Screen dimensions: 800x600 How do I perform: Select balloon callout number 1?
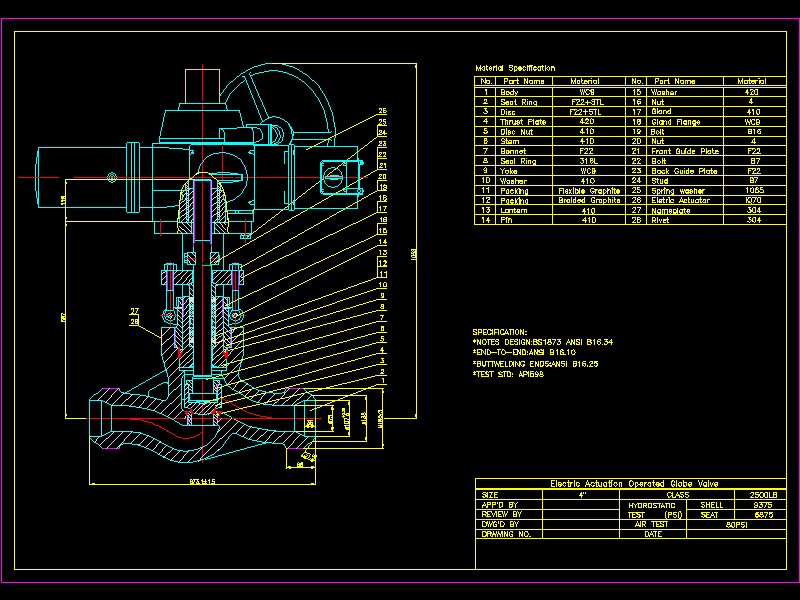(384, 379)
